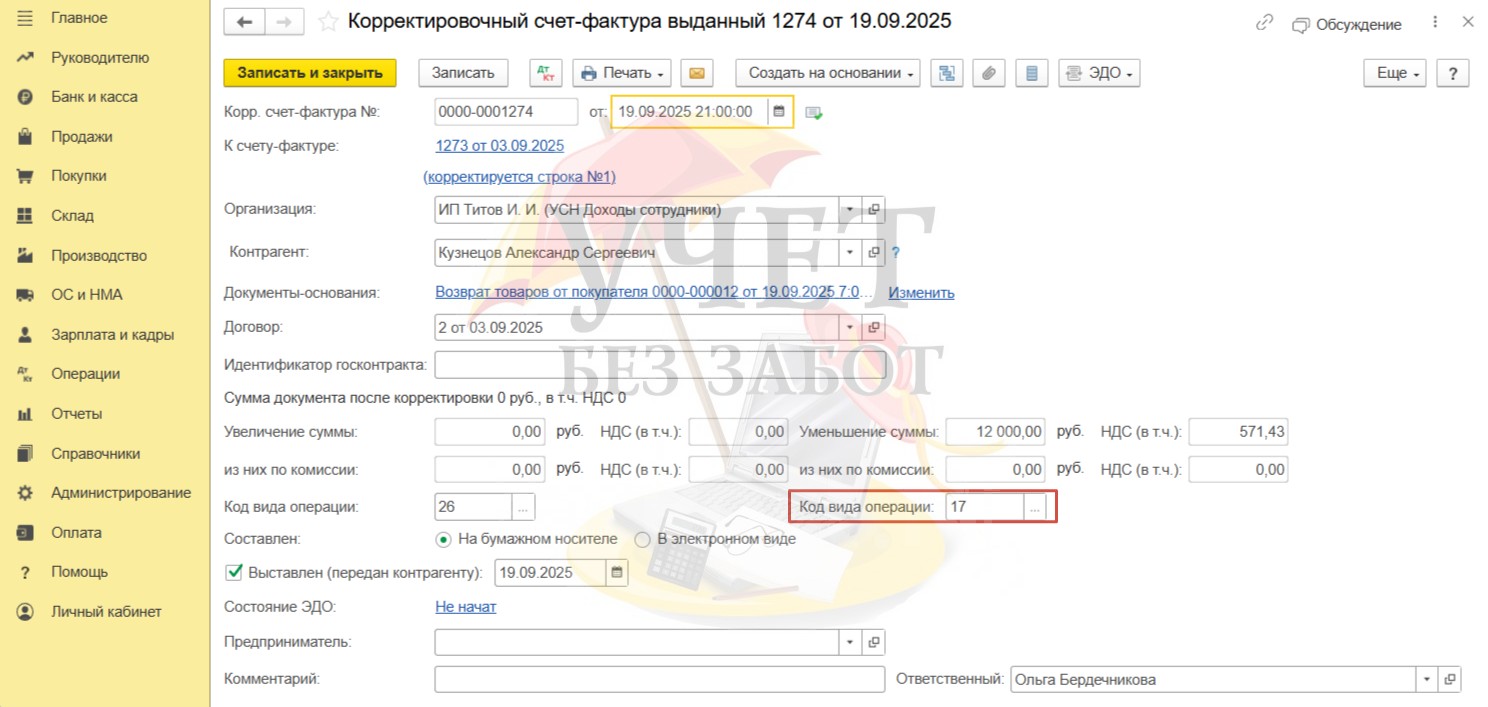Screen dimensions: 1488x707
Task: Click the Администрирование gear icon
Action: [x=26, y=493]
